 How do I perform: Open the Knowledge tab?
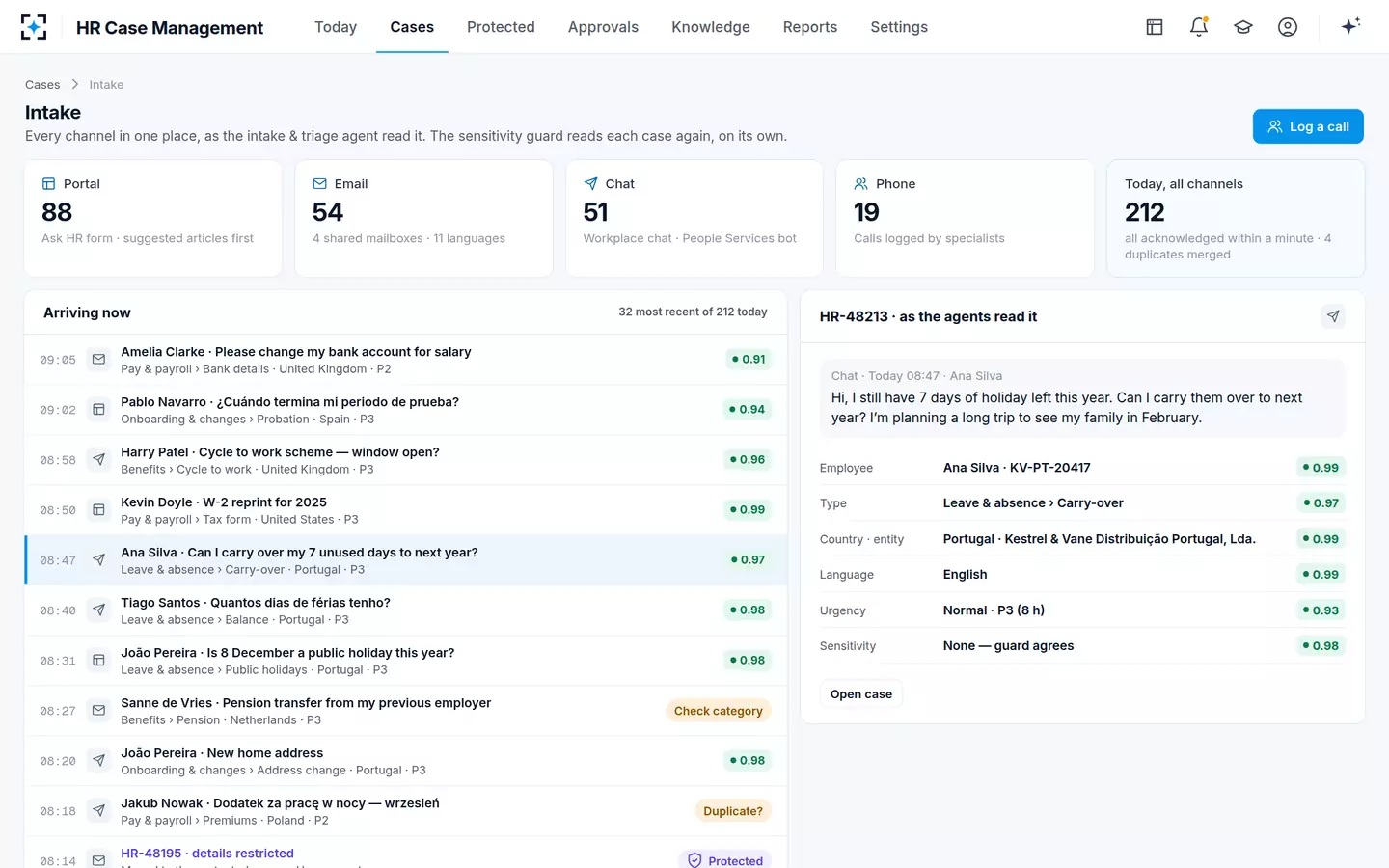coord(711,27)
